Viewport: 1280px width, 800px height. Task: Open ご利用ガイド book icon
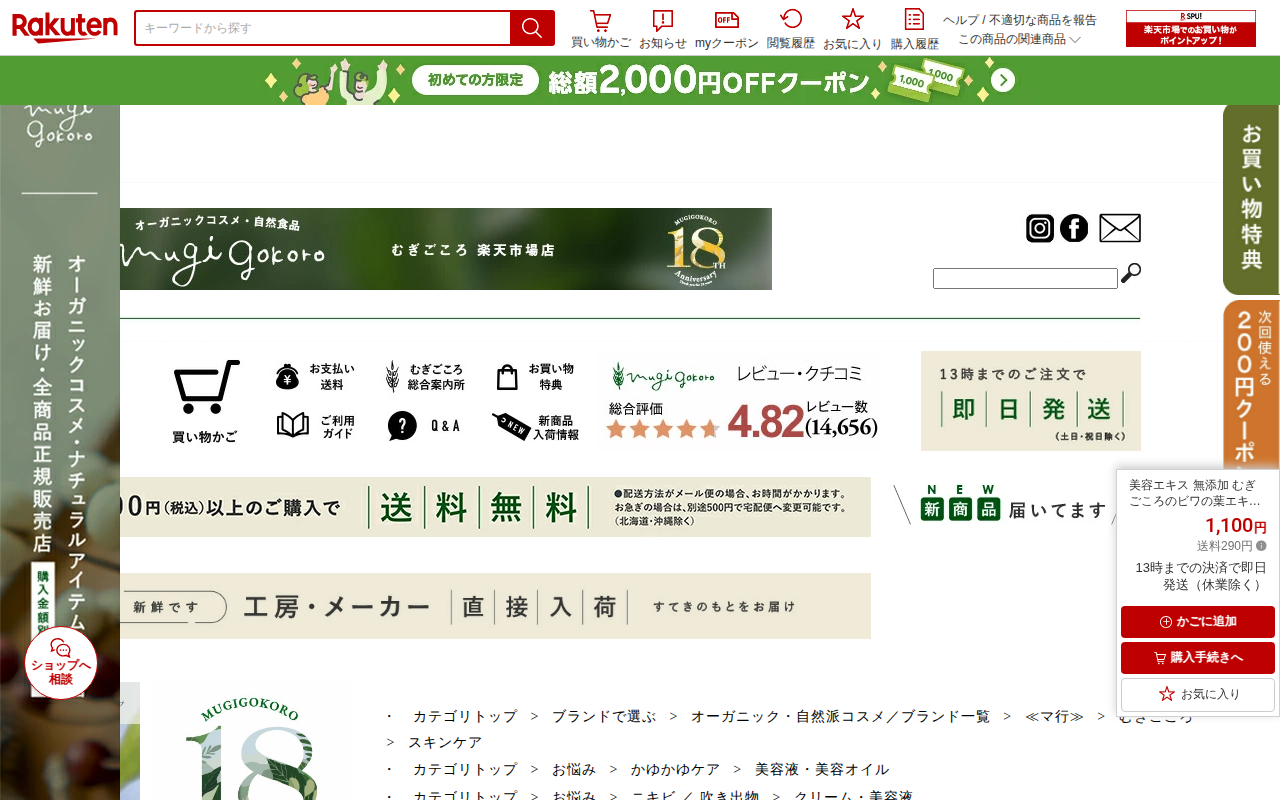point(315,426)
